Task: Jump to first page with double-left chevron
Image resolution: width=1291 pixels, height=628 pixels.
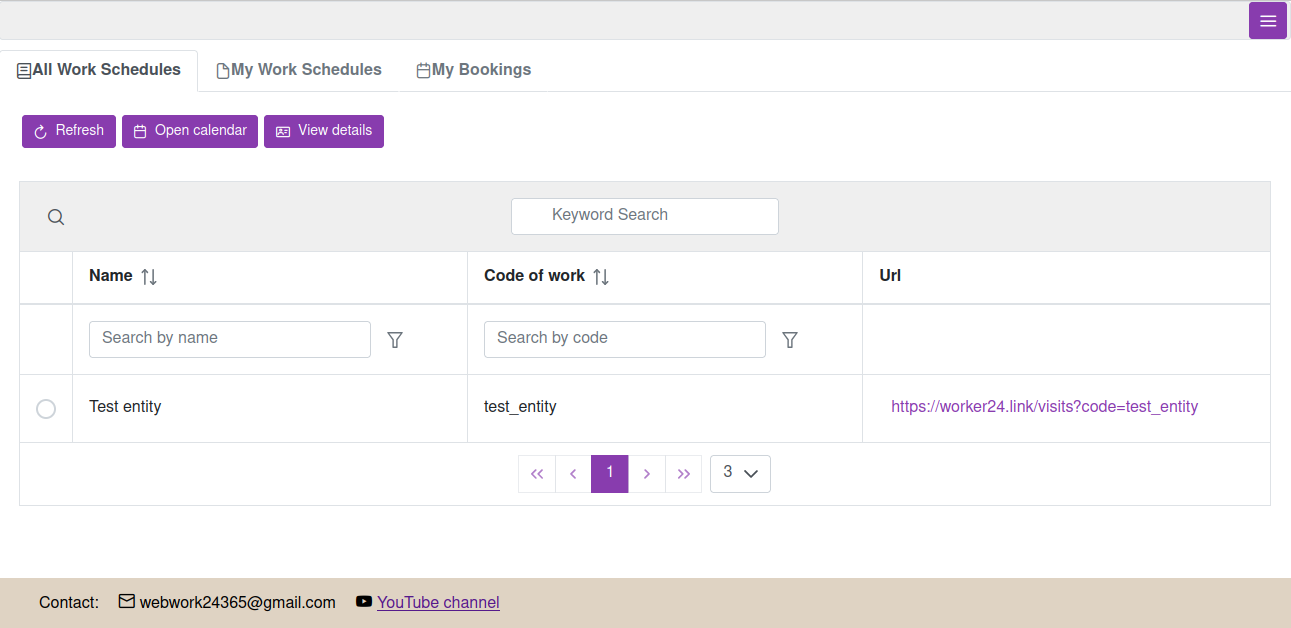Action: coord(537,473)
